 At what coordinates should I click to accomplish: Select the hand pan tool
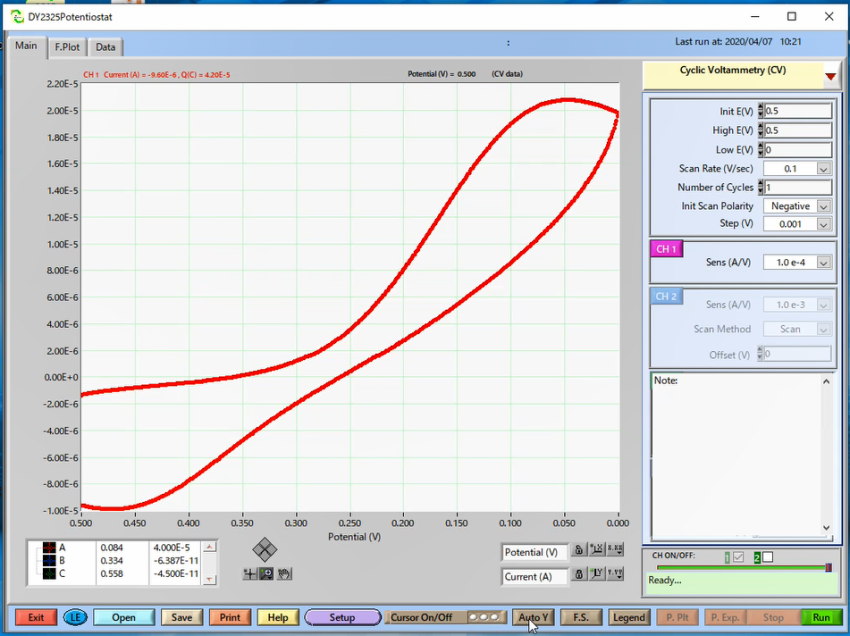(283, 574)
